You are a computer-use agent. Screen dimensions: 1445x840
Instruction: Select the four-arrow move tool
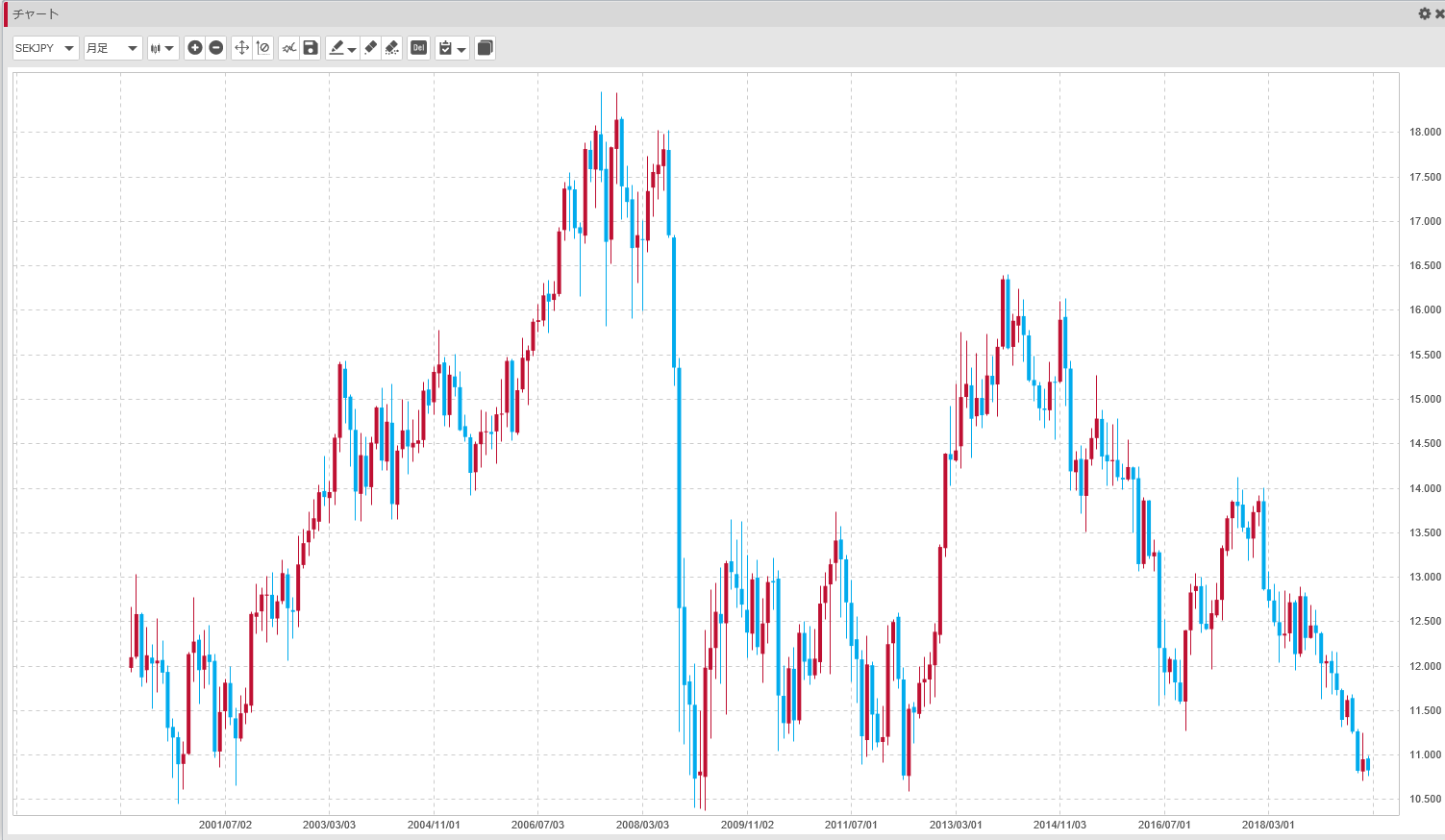(x=241, y=48)
